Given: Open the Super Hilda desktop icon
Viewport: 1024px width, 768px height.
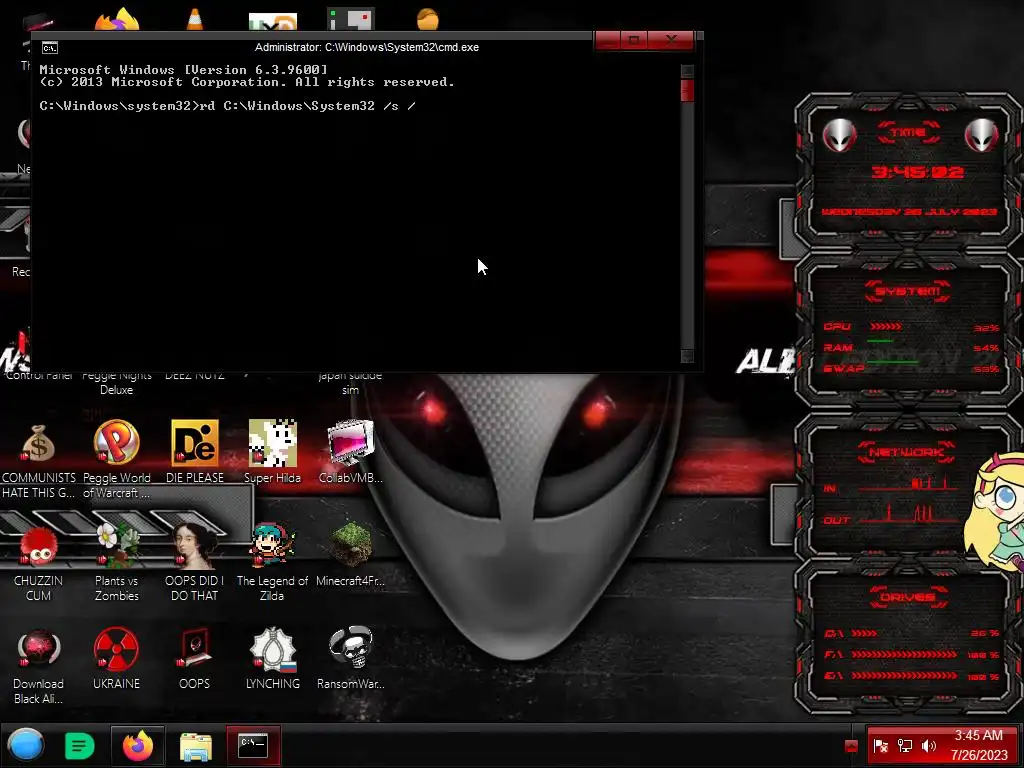Looking at the screenshot, I should [x=272, y=453].
